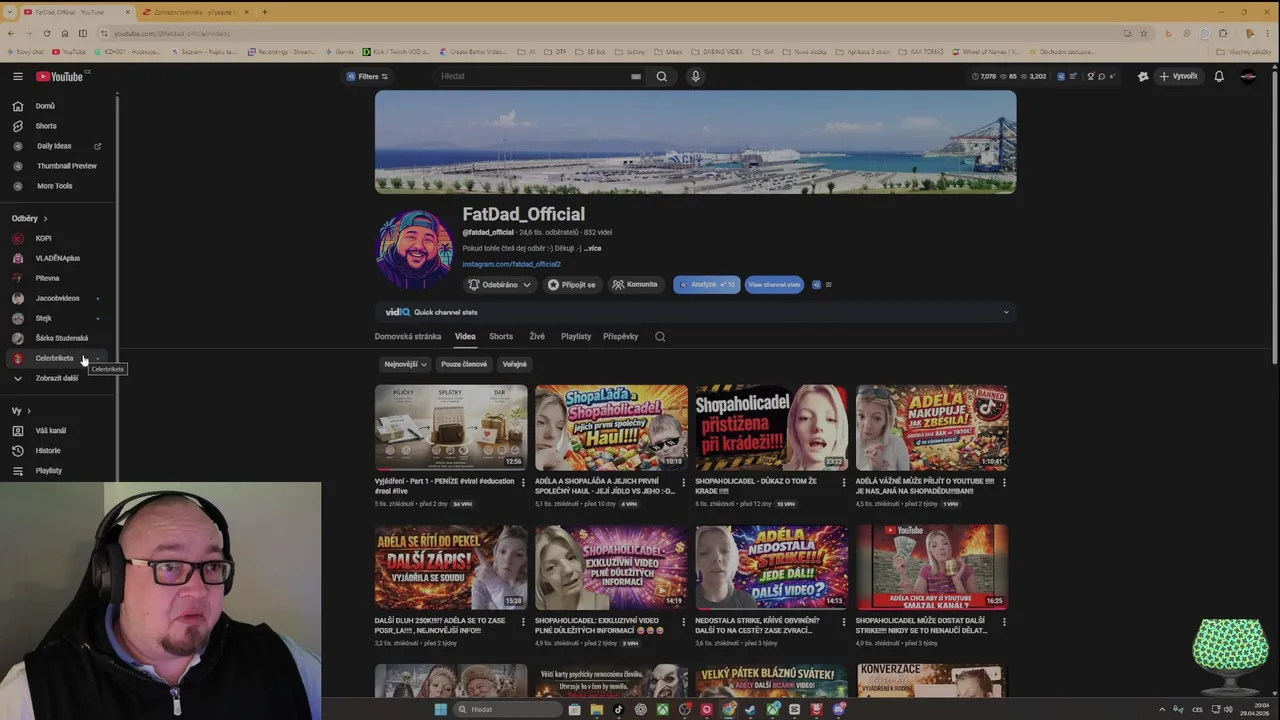Click the search icon in channel tabs
Viewport: 1280px width, 720px height.
pos(660,337)
